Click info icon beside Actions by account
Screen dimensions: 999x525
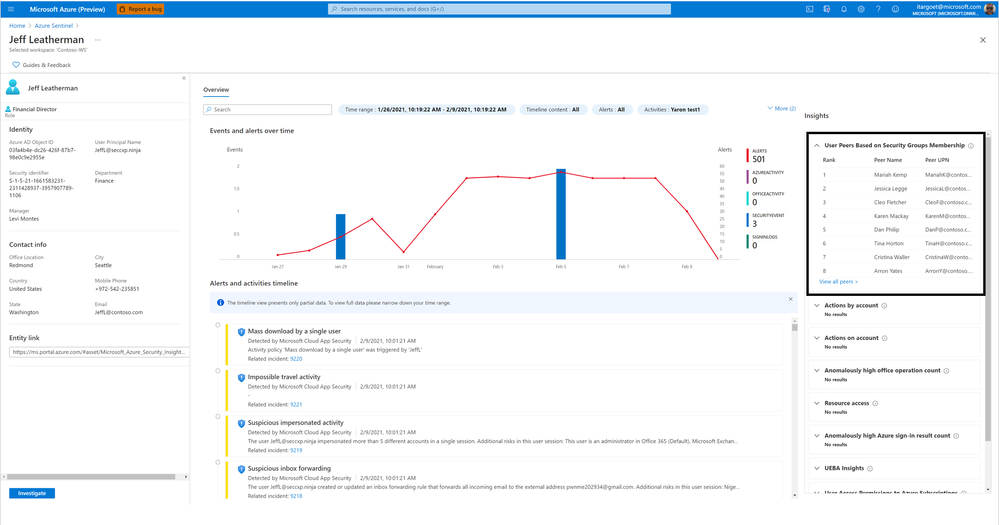tap(884, 306)
